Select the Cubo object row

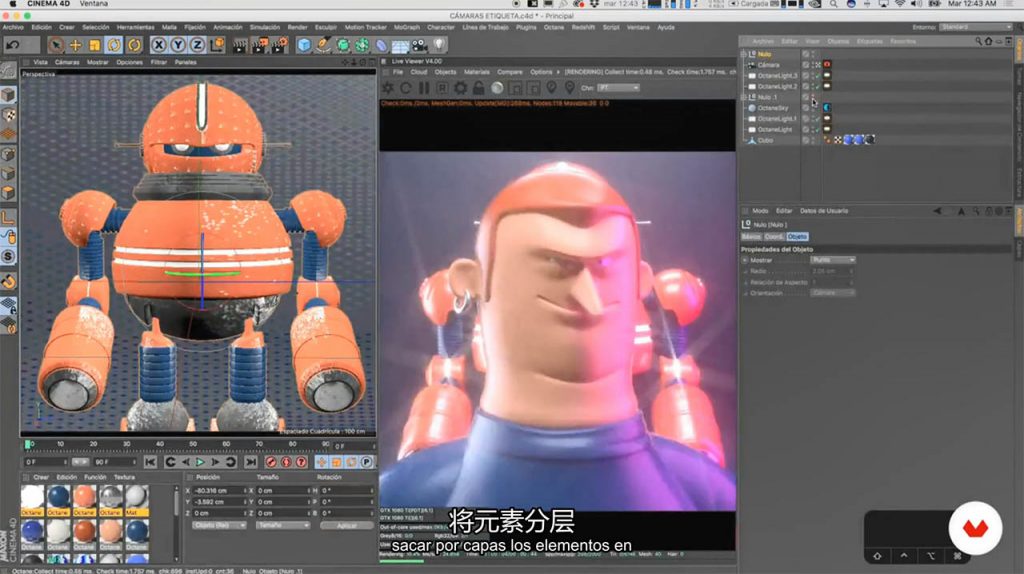pos(765,140)
